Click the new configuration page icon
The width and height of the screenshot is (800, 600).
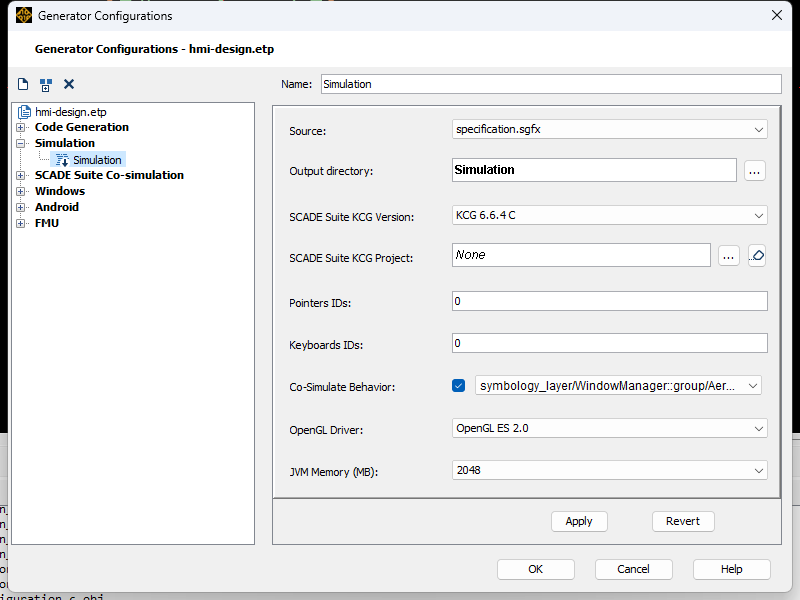click(23, 84)
